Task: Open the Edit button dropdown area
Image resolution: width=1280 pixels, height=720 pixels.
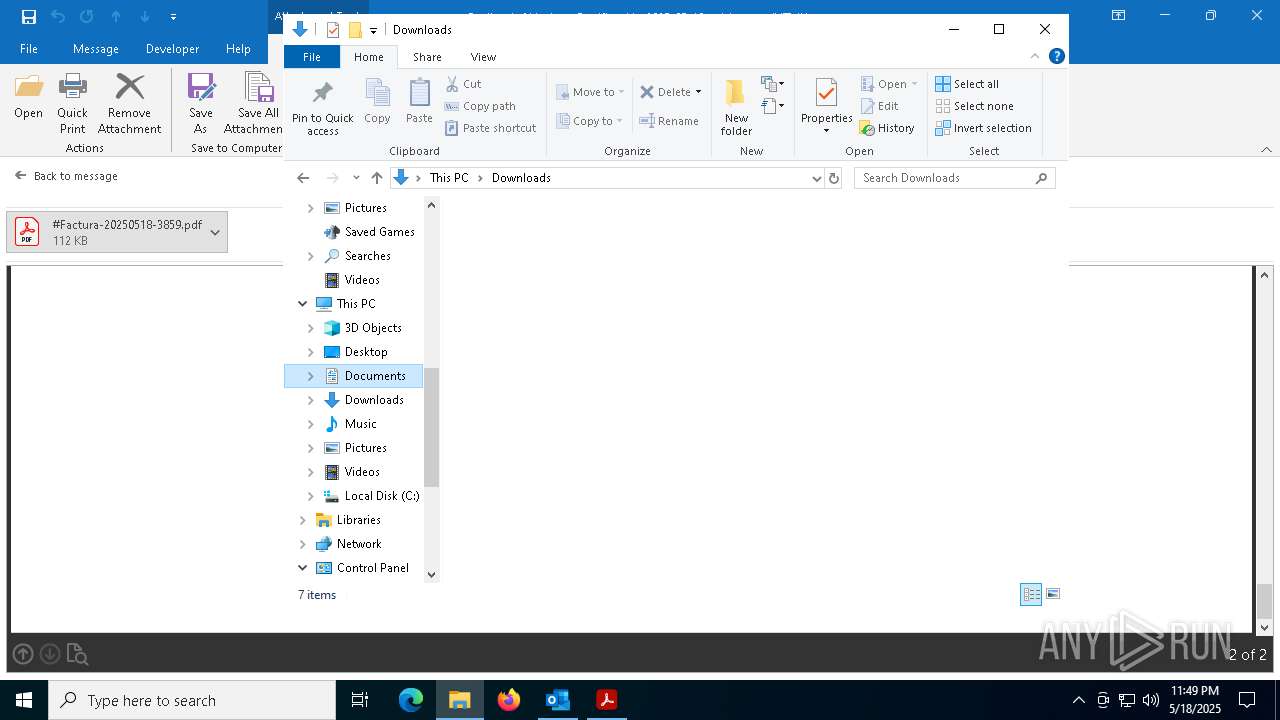Action: [879, 106]
